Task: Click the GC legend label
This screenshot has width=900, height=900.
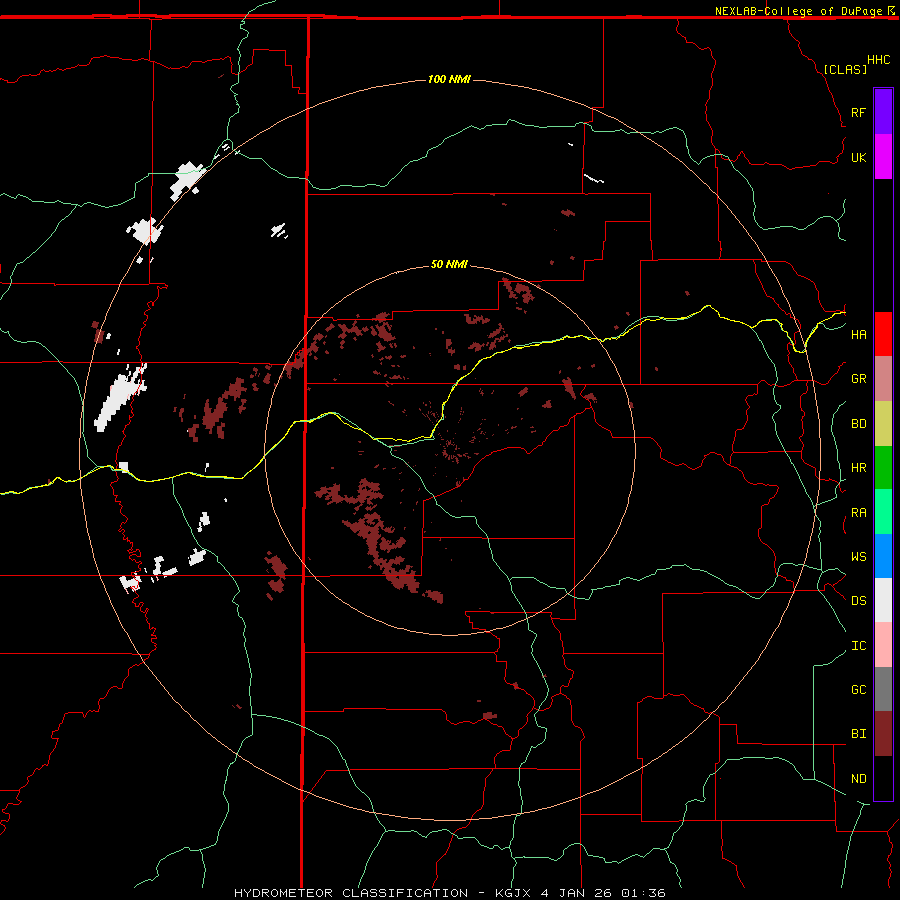Action: coord(859,690)
